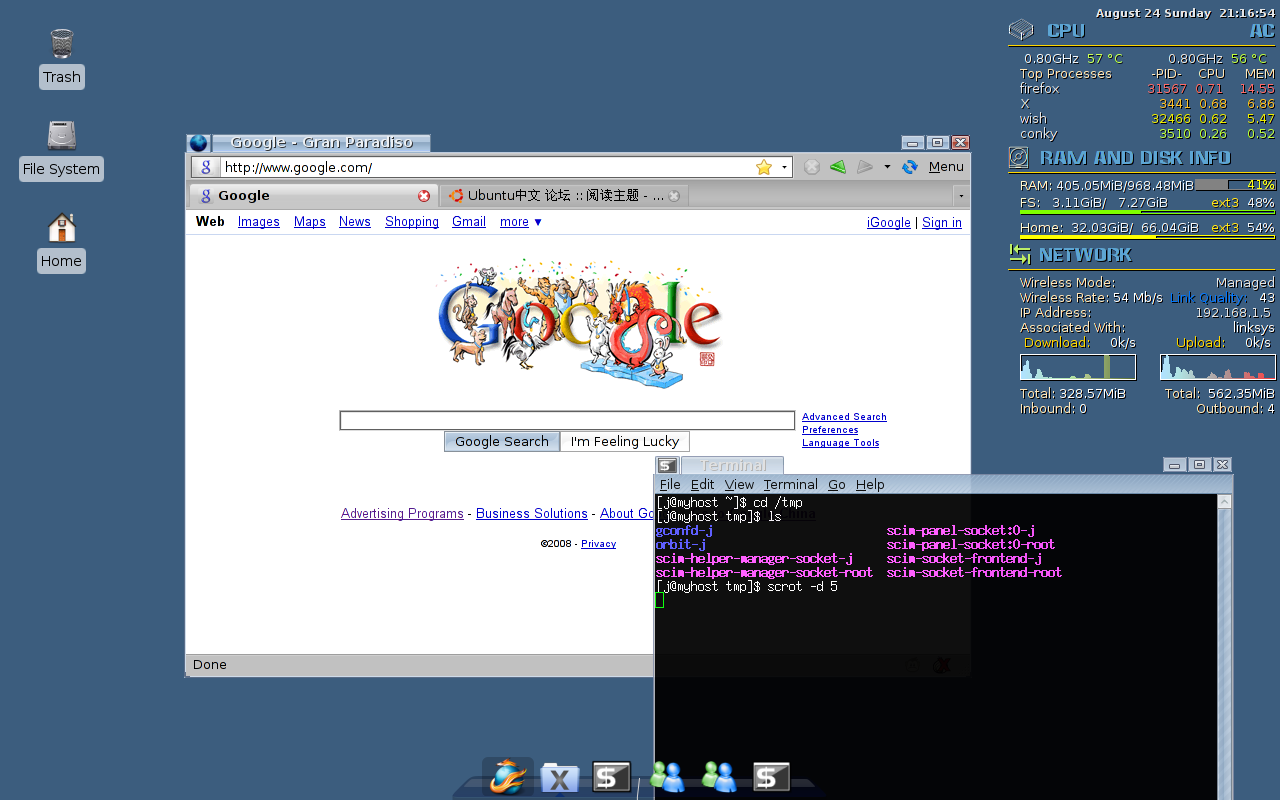Open the Business Solutions link
The width and height of the screenshot is (1280, 800).
tap(532, 514)
